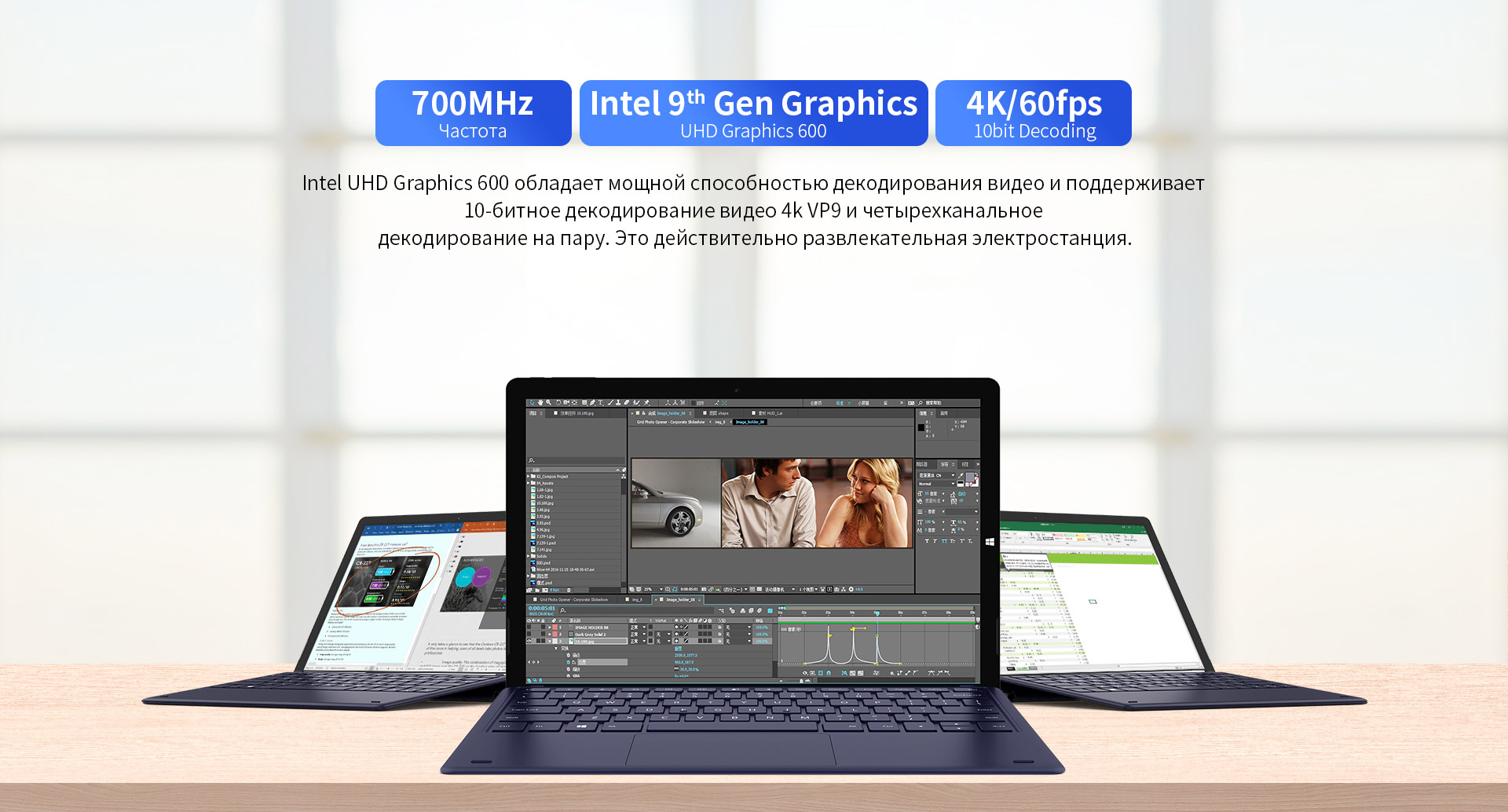
Task: Toggle solo switch for layer 3
Action: tap(538, 641)
